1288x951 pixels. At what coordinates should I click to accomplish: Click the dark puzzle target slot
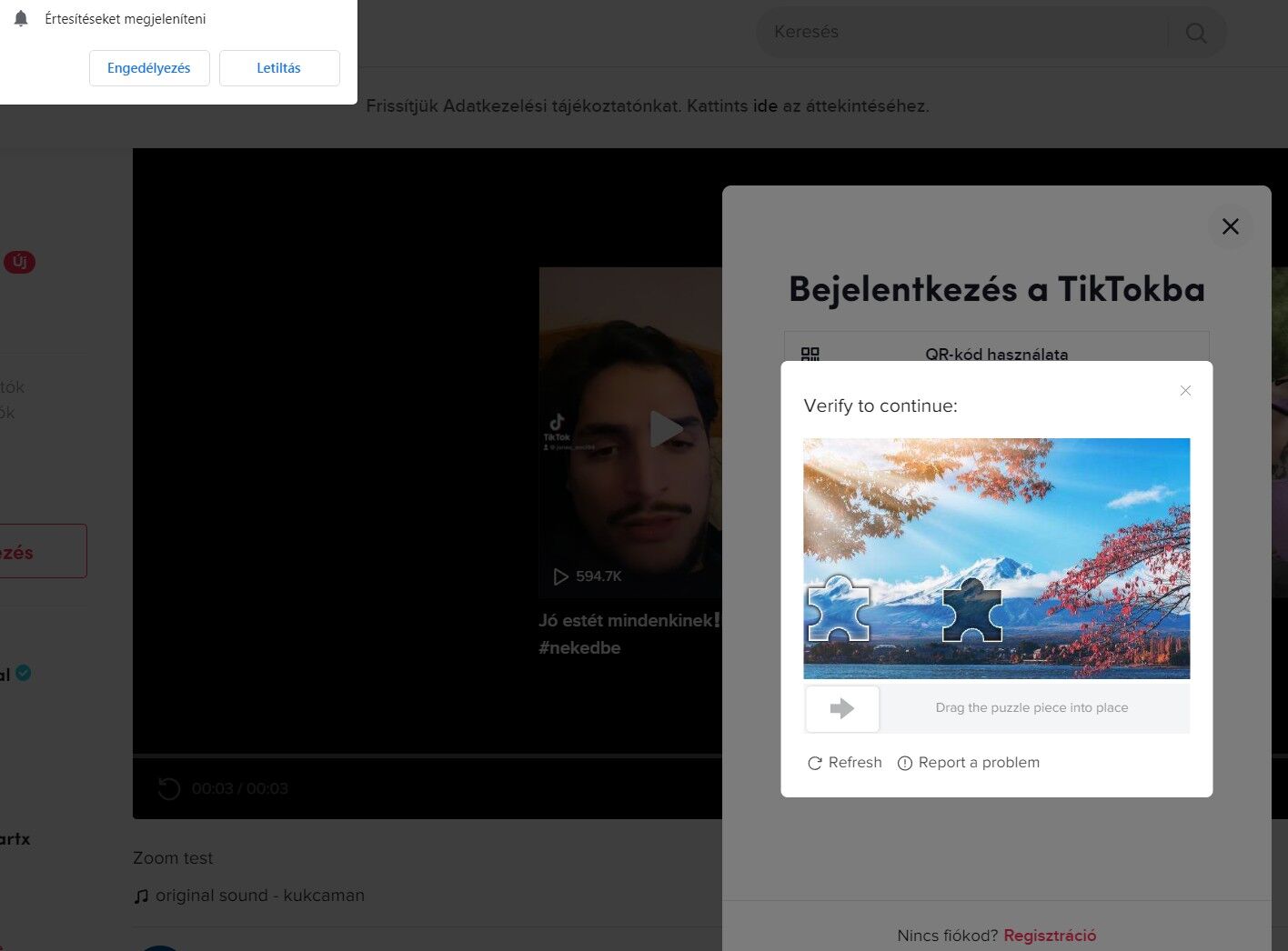pos(972,610)
